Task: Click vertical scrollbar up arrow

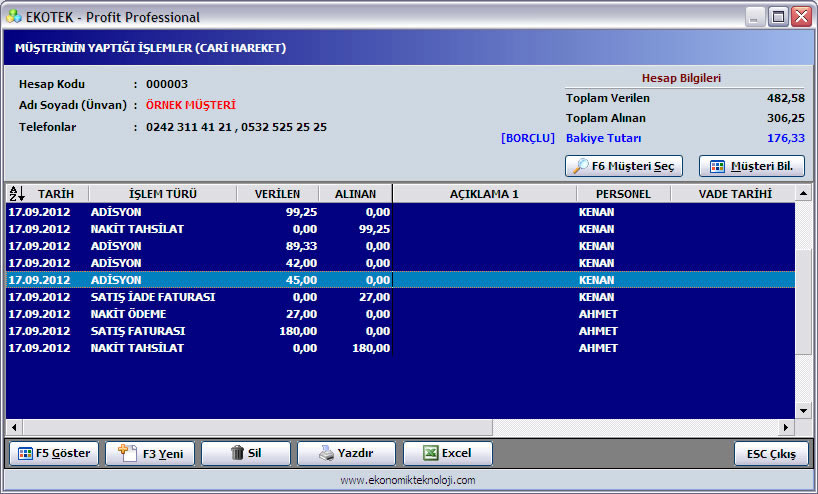Action: 803,193
